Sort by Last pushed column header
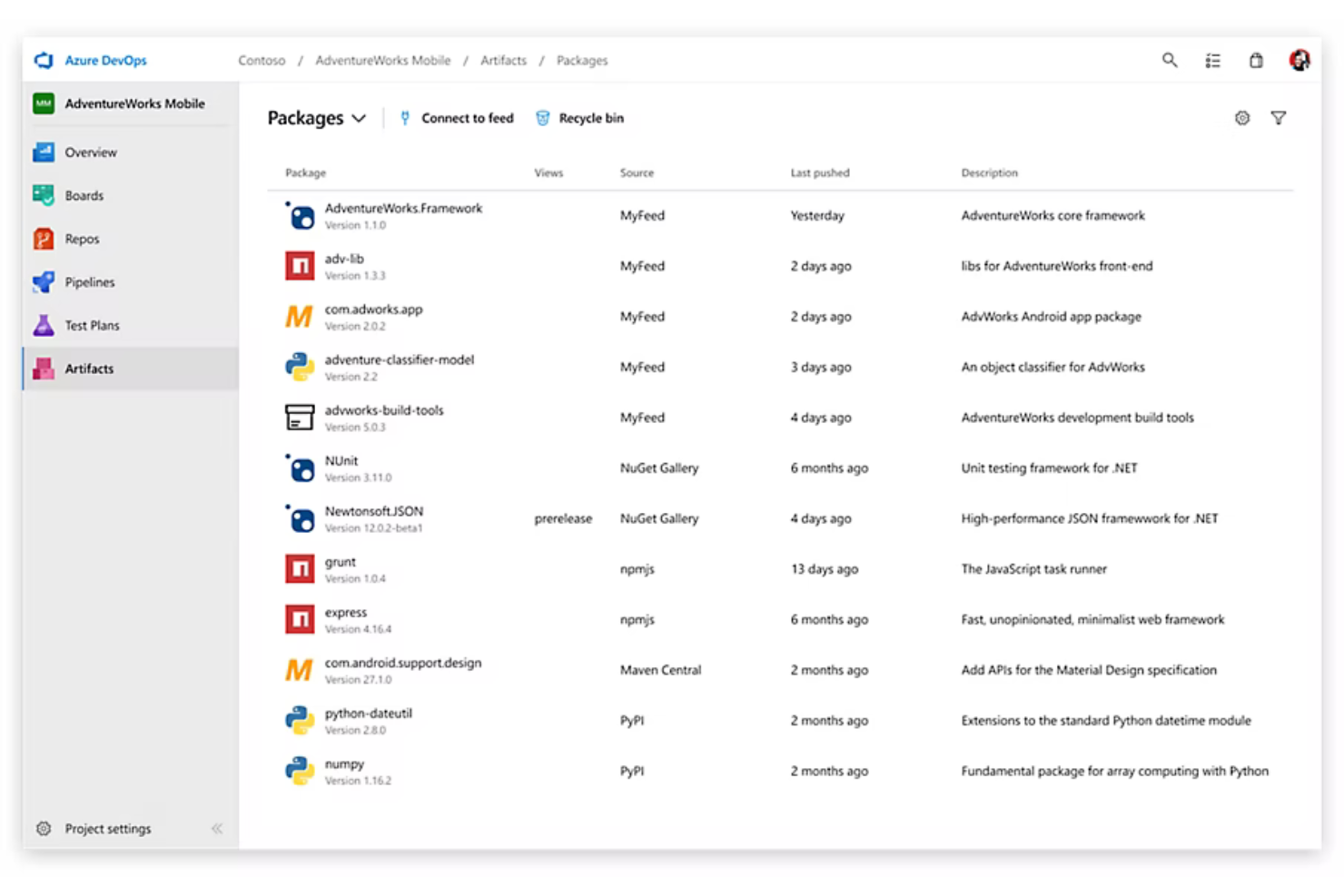The image size is (1344, 896). pyautogui.click(x=820, y=172)
